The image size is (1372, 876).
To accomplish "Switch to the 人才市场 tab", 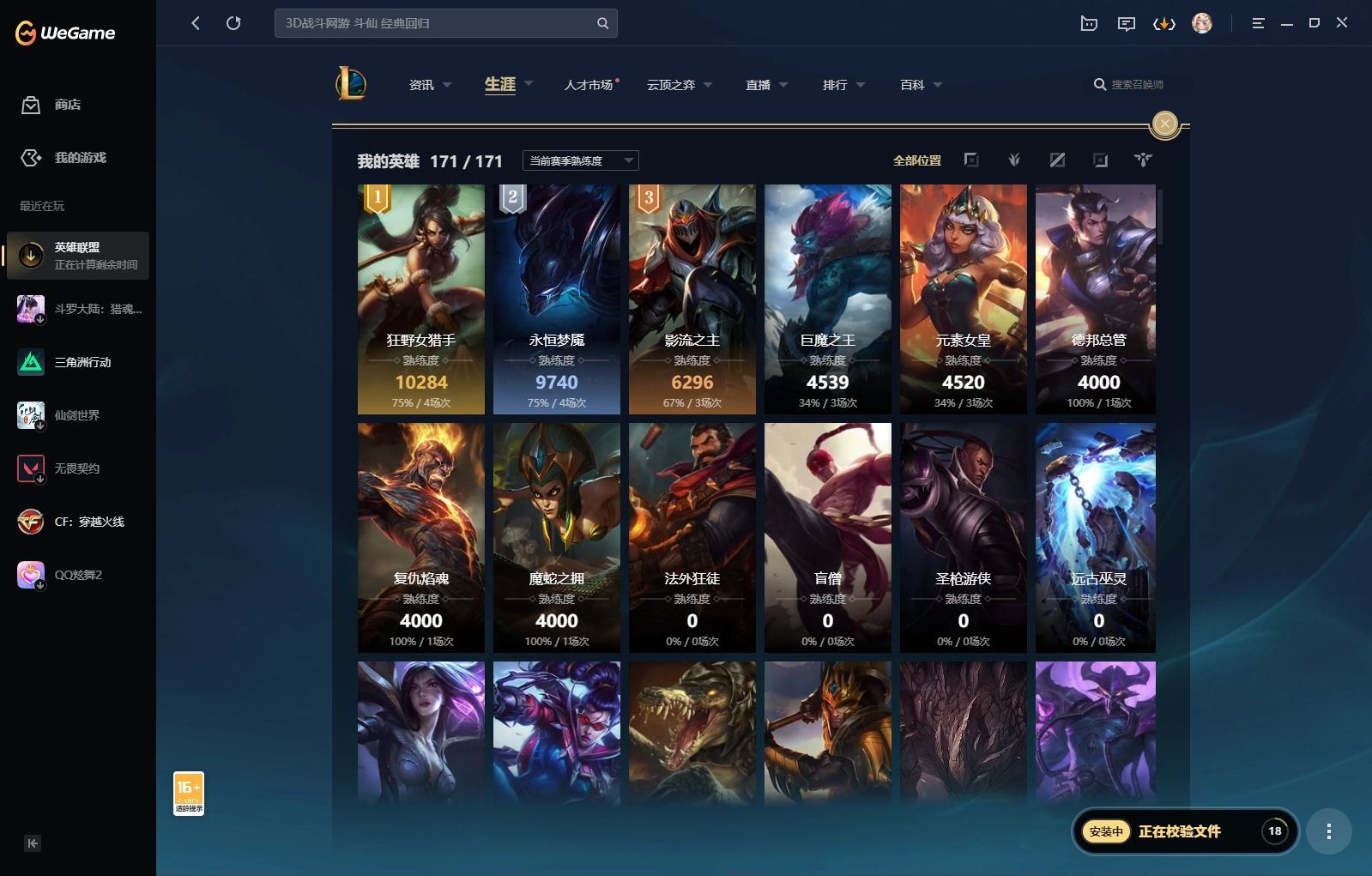I will (x=589, y=85).
